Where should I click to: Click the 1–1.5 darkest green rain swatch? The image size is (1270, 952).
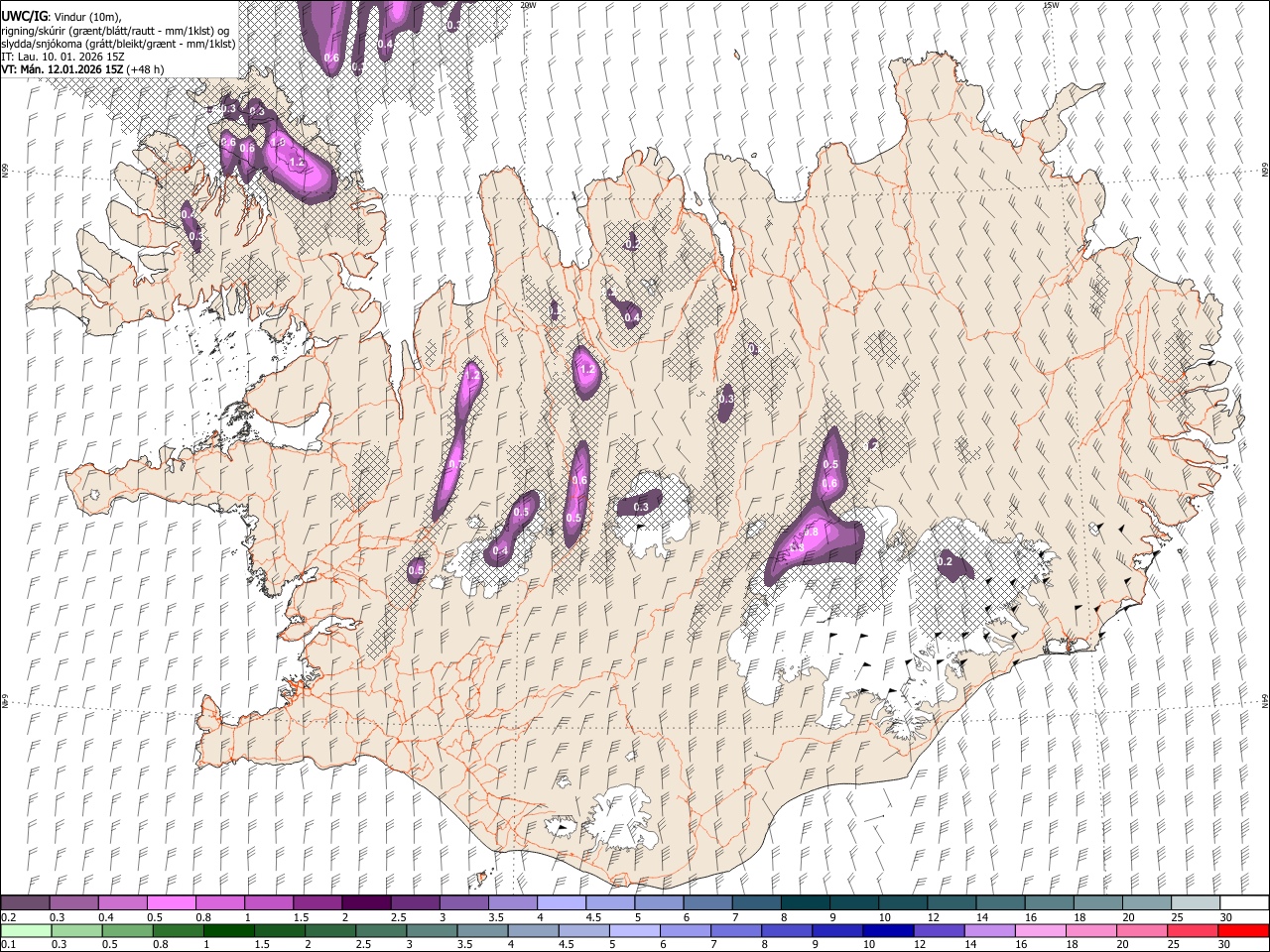(228, 930)
